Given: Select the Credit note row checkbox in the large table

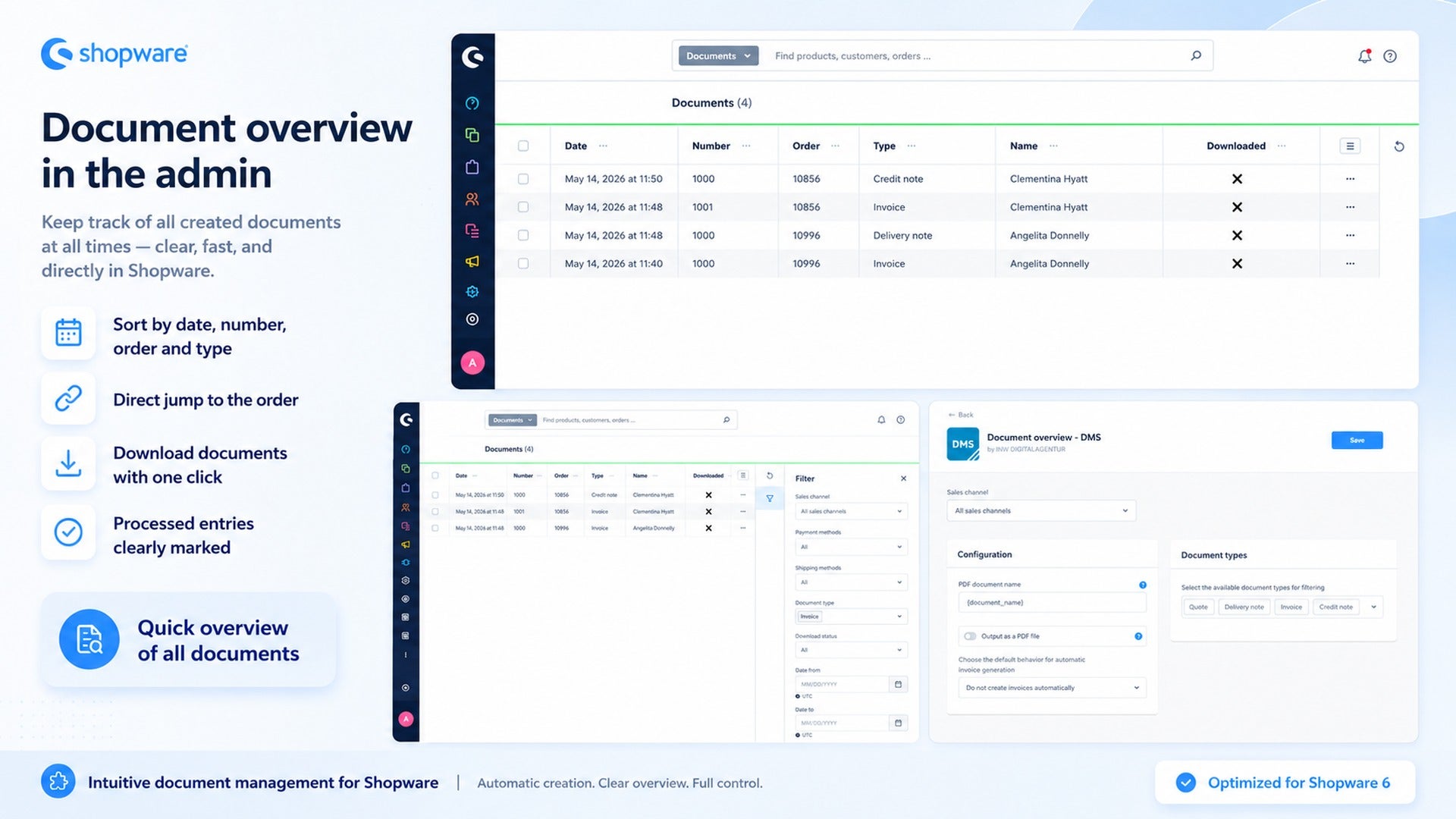Looking at the screenshot, I should click(x=523, y=179).
